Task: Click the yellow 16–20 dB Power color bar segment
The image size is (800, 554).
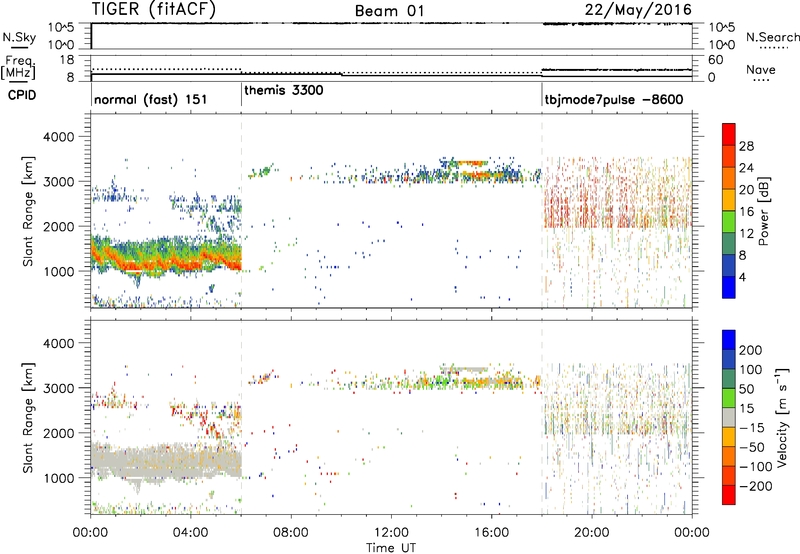Action: (729, 199)
